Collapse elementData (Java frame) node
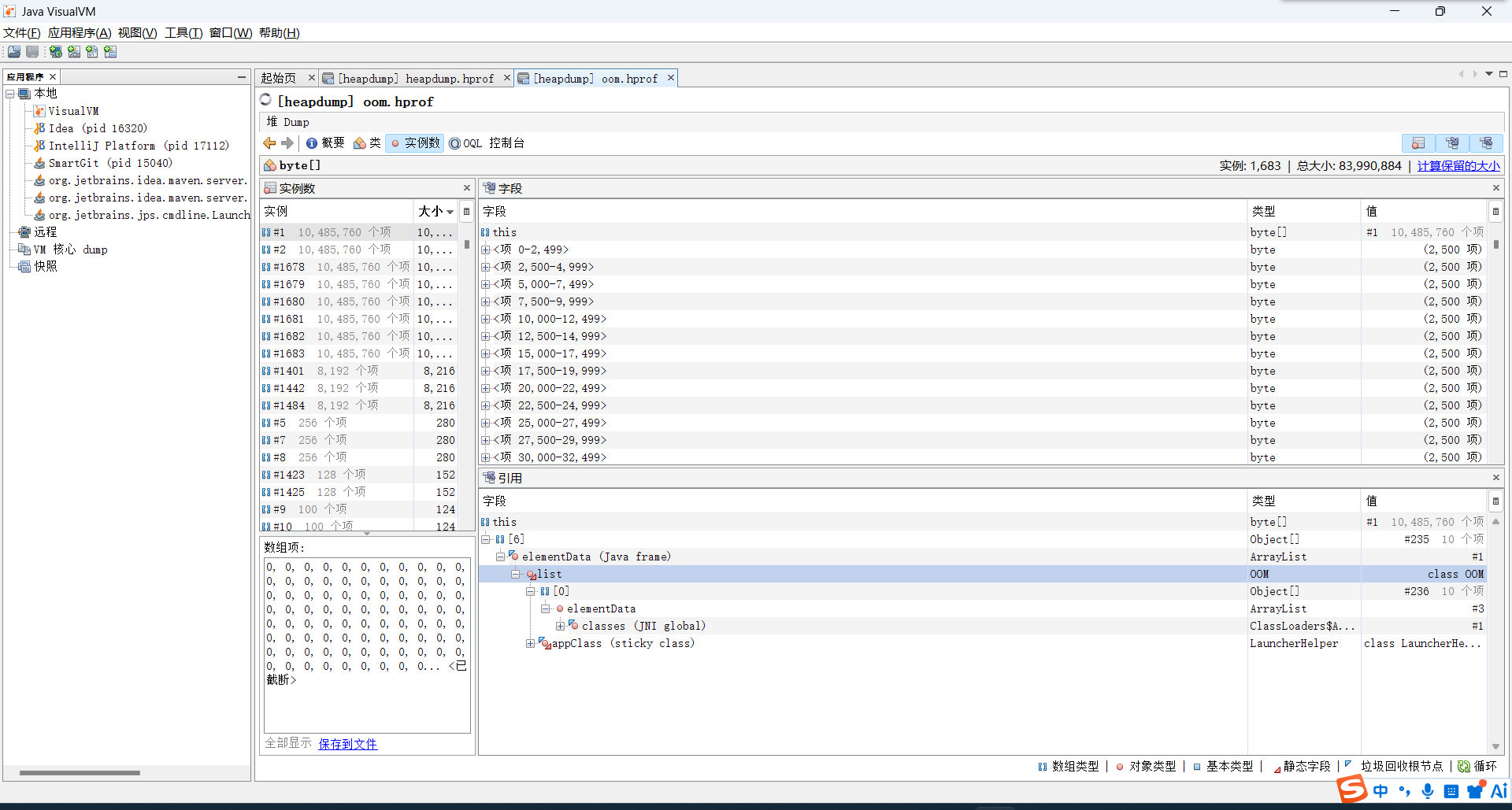Viewport: 1512px width, 810px height. pyautogui.click(x=500, y=557)
